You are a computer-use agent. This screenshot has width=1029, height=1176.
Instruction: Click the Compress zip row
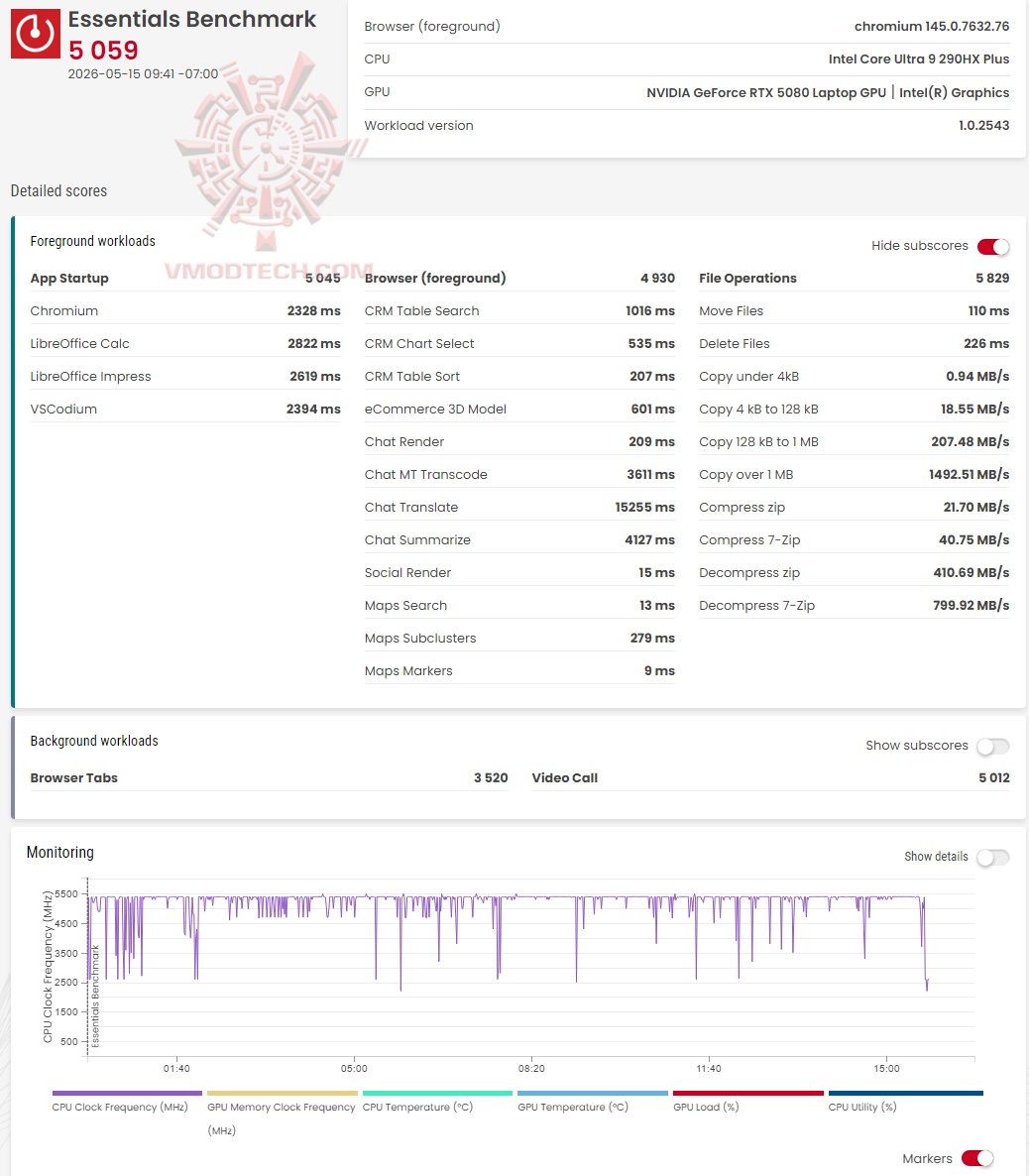coord(855,507)
